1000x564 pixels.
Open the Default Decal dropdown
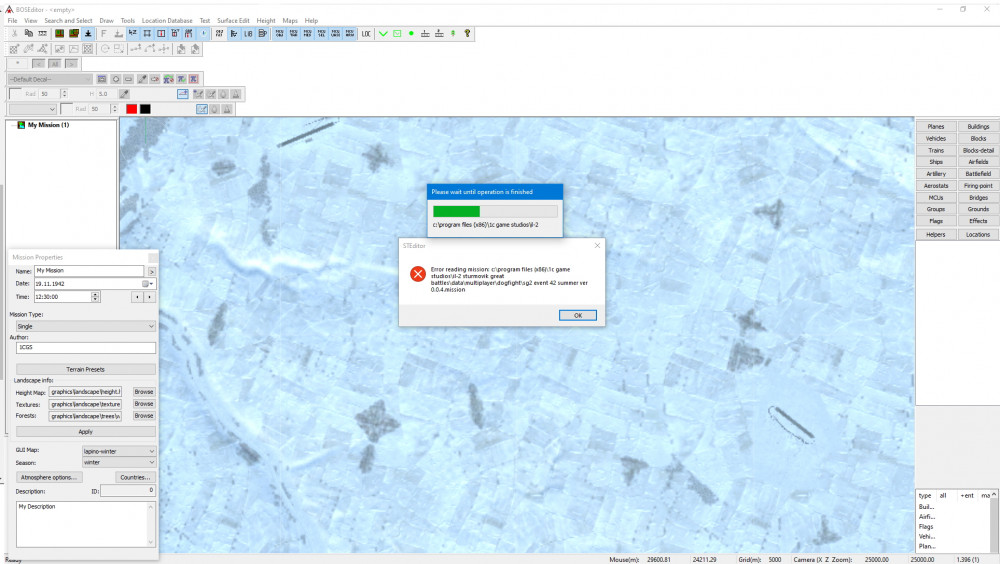(x=50, y=79)
